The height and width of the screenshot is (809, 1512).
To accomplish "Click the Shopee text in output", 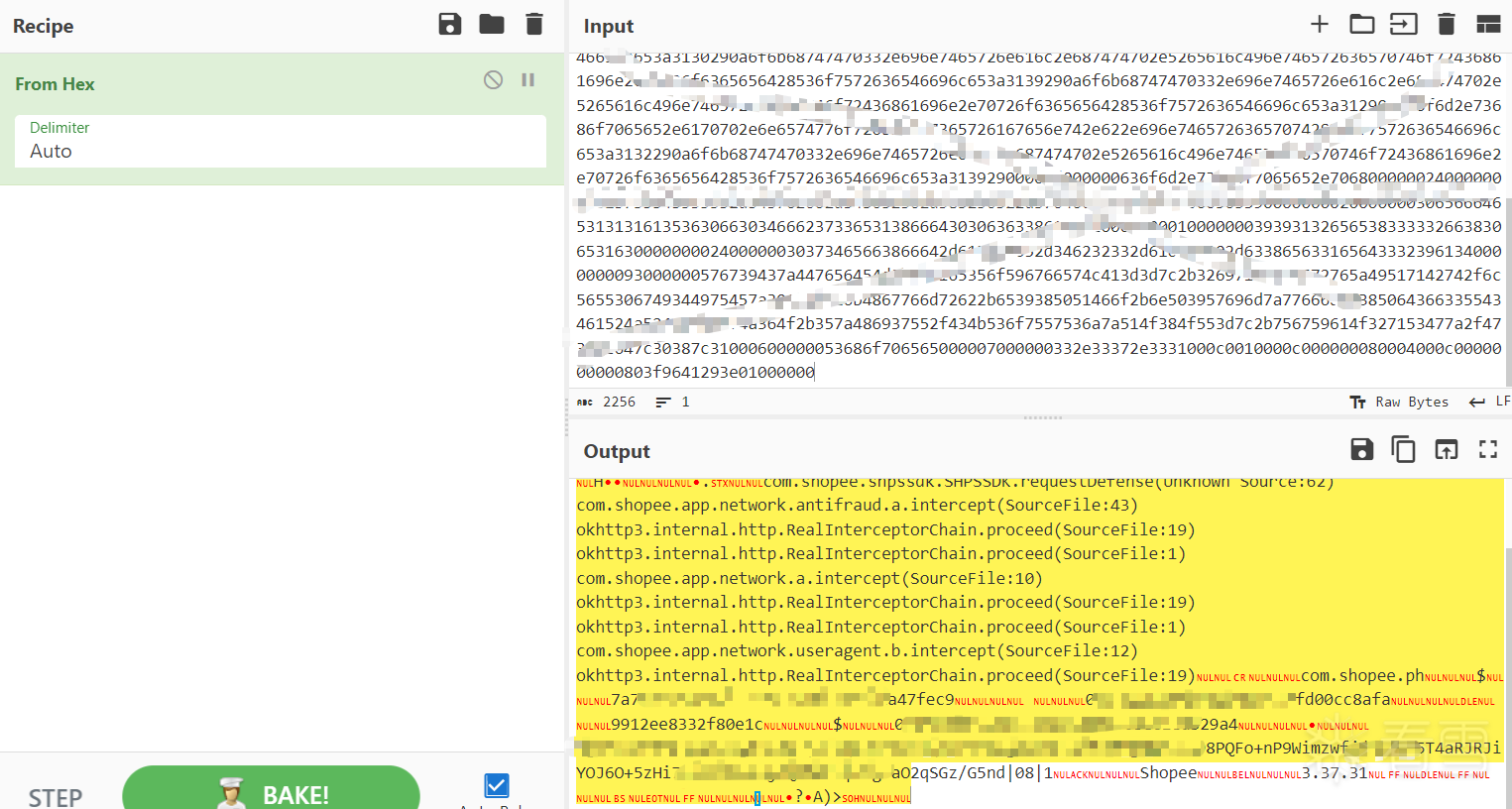I will pos(1168,772).
